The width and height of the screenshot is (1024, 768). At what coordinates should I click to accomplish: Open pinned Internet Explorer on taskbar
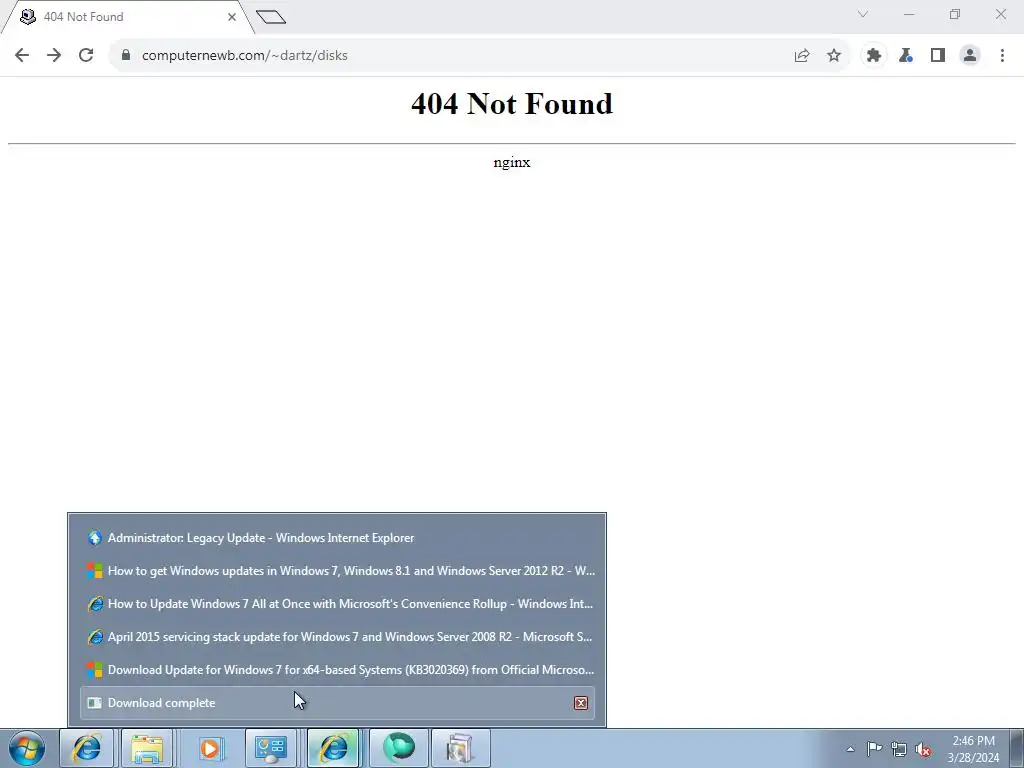[86, 748]
